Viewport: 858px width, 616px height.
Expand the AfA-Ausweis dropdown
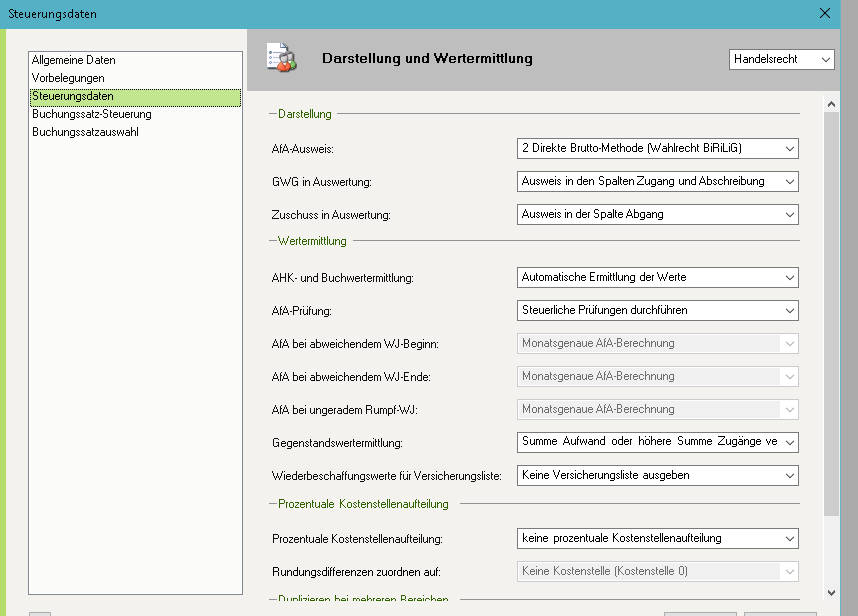(x=657, y=148)
